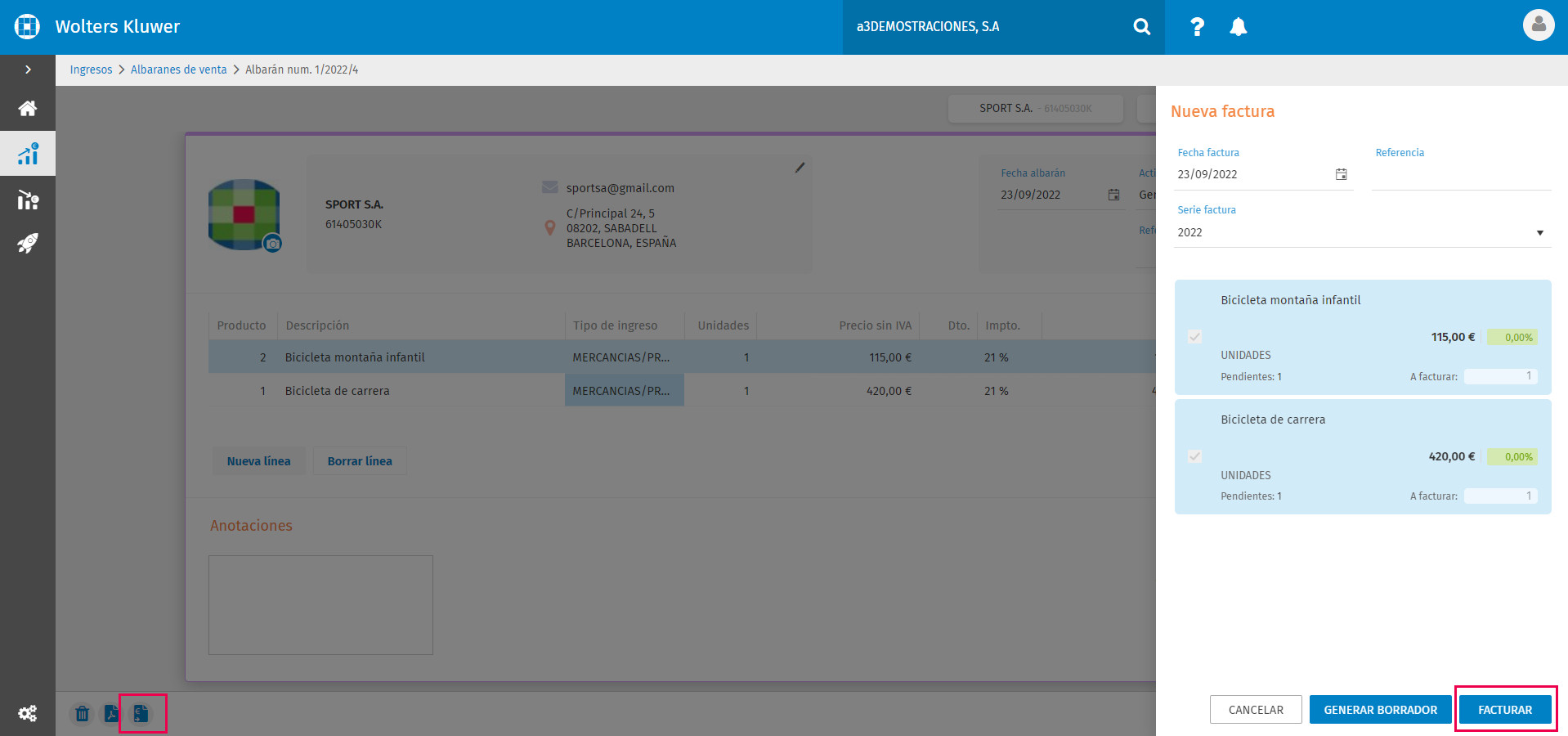The height and width of the screenshot is (736, 1568).
Task: Click the FACTURAR button
Action: tap(1505, 710)
